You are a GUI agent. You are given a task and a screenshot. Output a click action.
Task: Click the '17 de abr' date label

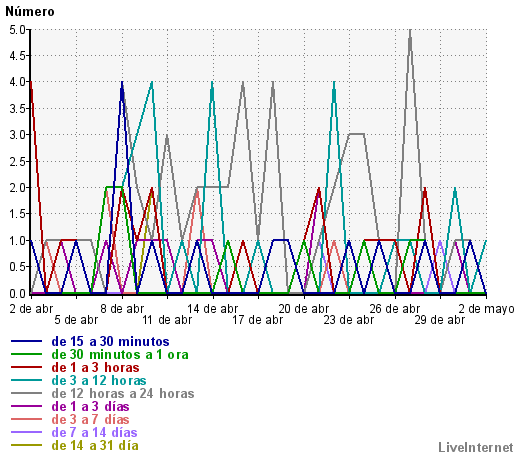coord(258,320)
